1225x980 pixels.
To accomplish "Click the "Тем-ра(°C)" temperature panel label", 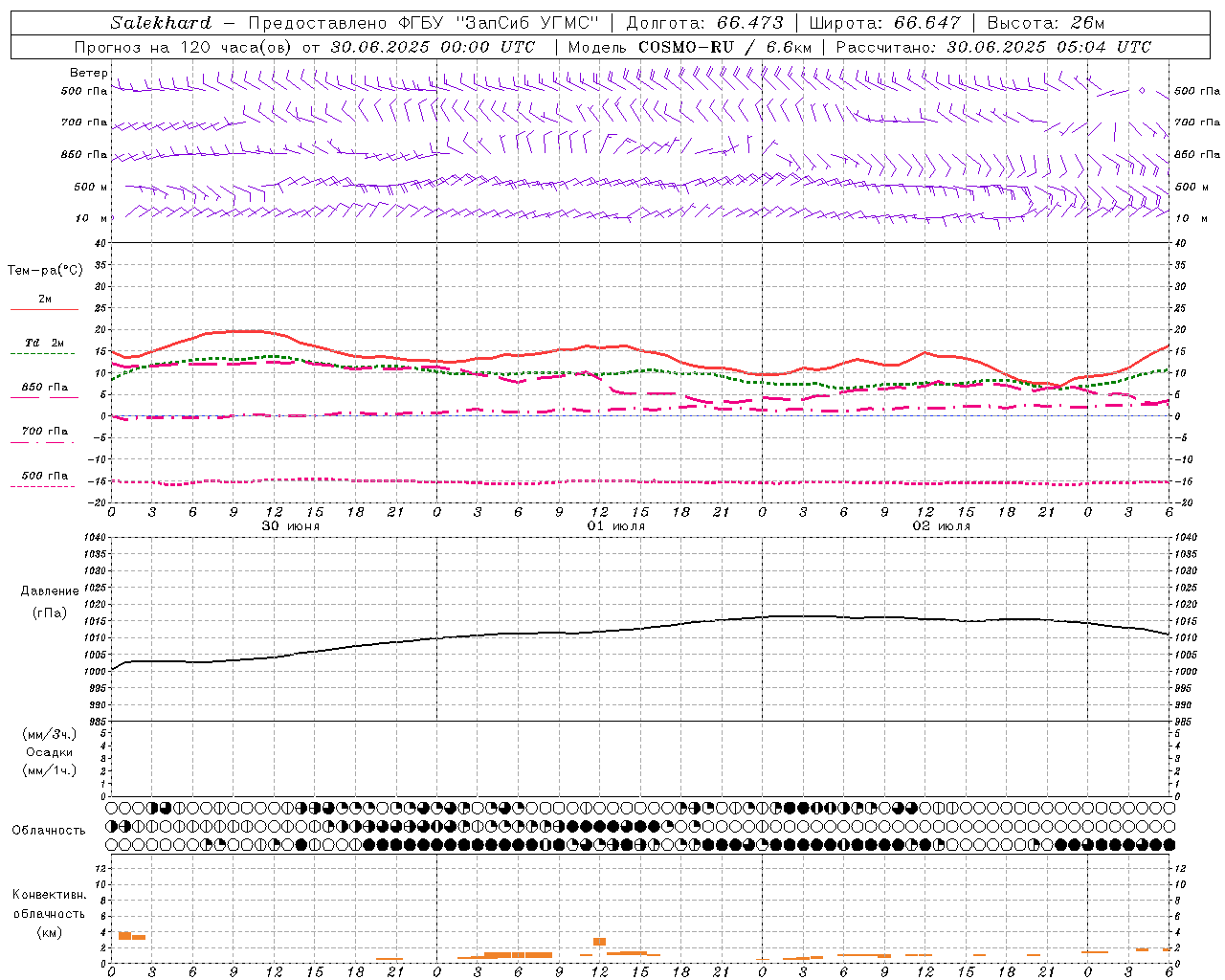I will [45, 271].
